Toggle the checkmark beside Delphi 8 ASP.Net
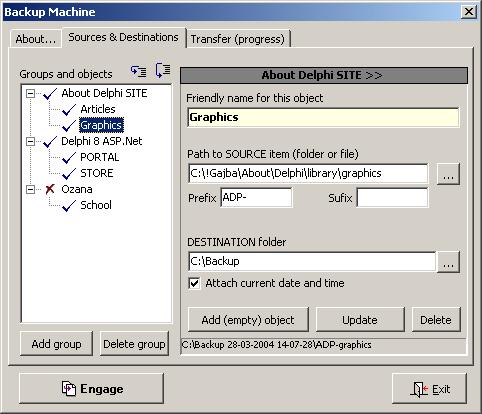The height and width of the screenshot is (414, 482). point(50,142)
